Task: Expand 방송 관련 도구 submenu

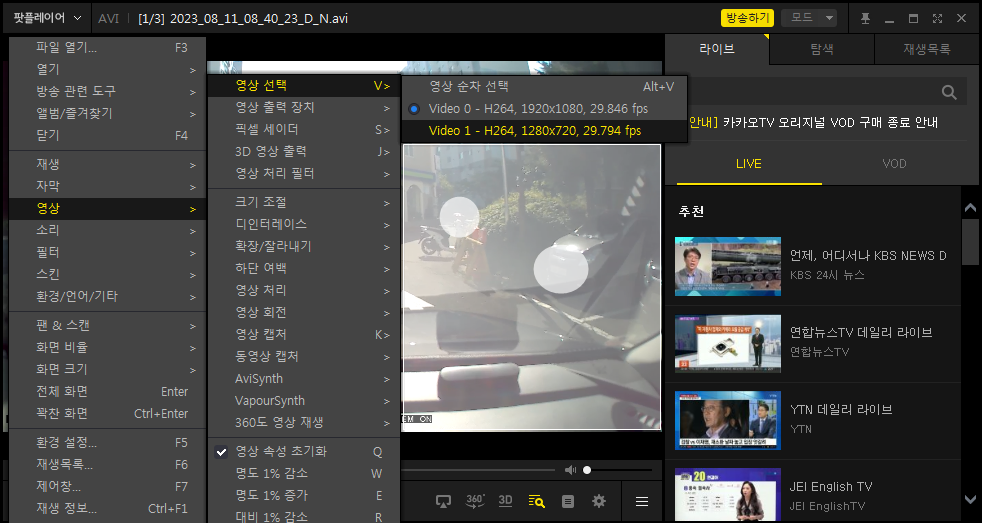Action: click(x=107, y=91)
